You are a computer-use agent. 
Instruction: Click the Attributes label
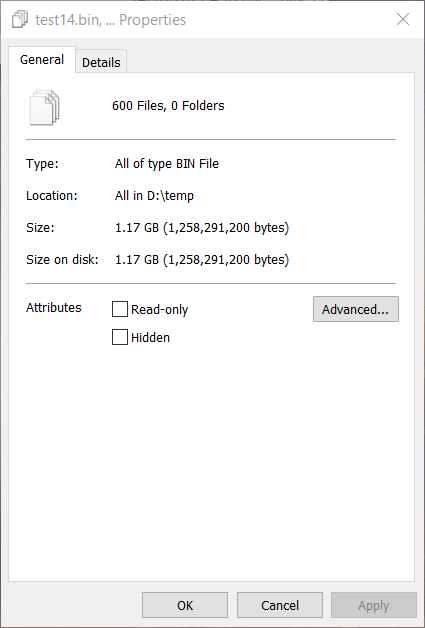point(54,308)
